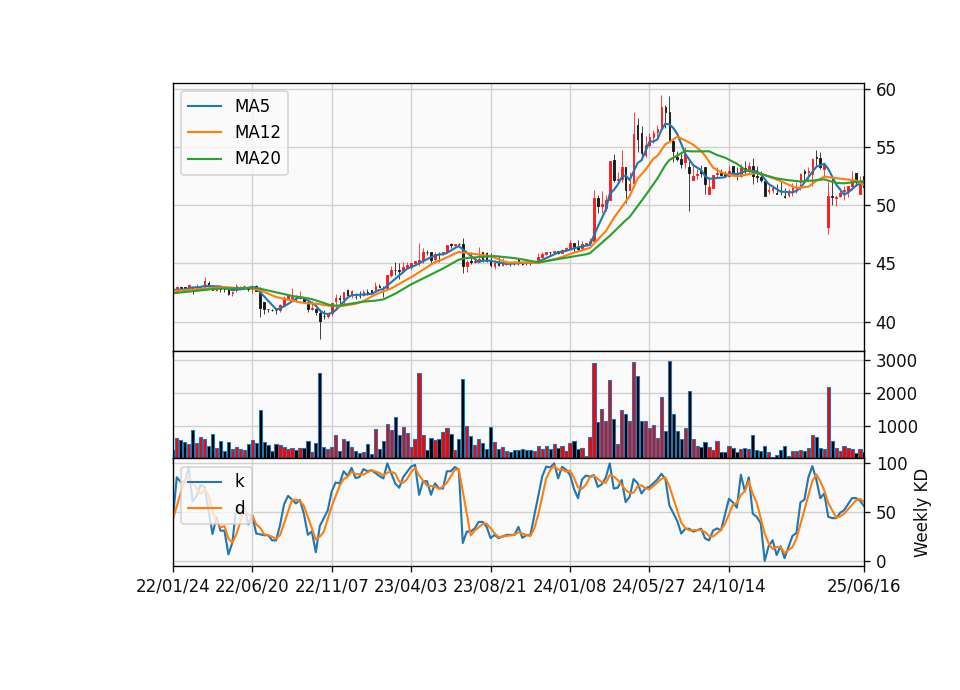Click the price axis label 60

885,90
